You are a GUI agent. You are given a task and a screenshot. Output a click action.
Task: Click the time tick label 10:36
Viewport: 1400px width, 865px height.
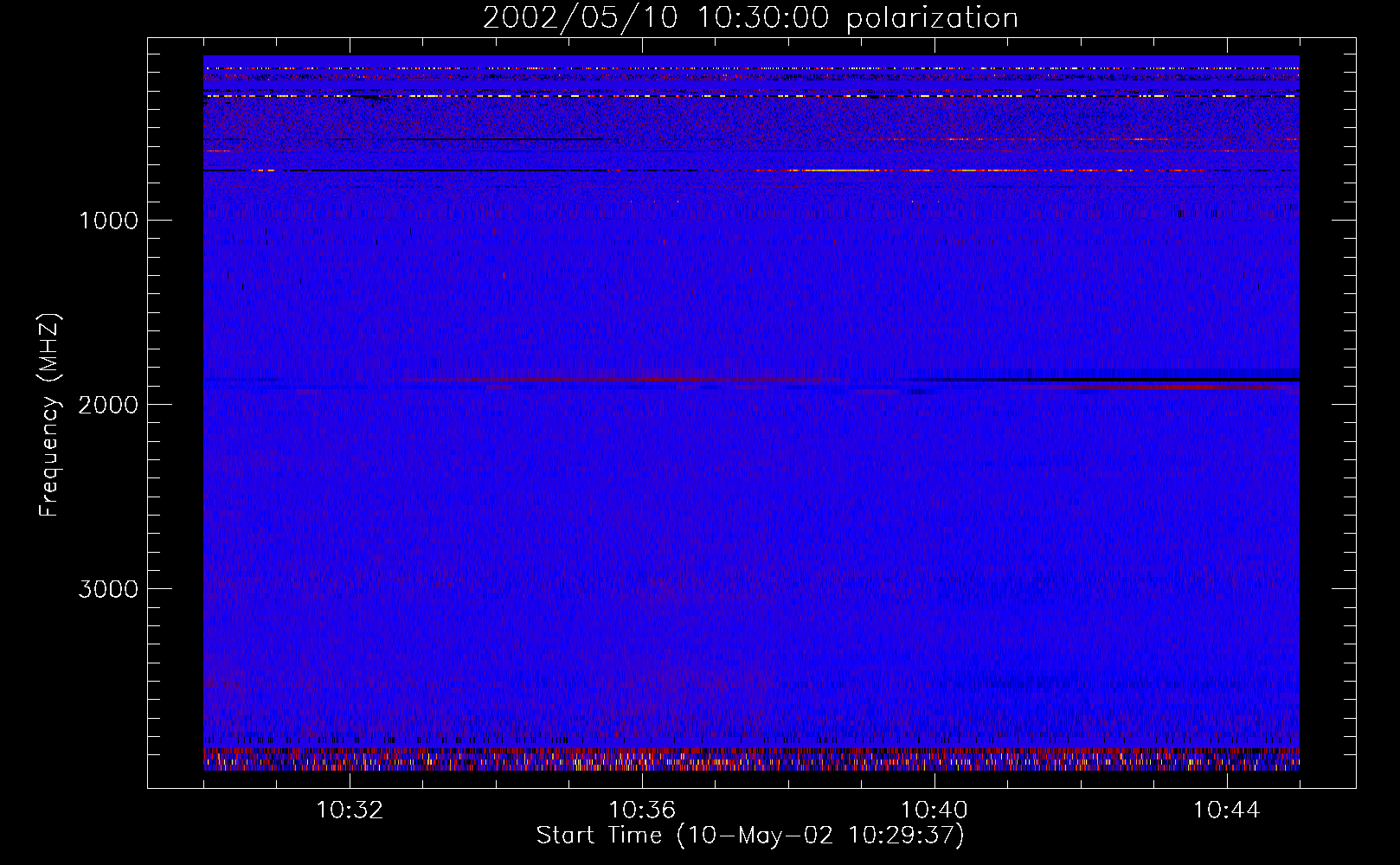point(642,811)
